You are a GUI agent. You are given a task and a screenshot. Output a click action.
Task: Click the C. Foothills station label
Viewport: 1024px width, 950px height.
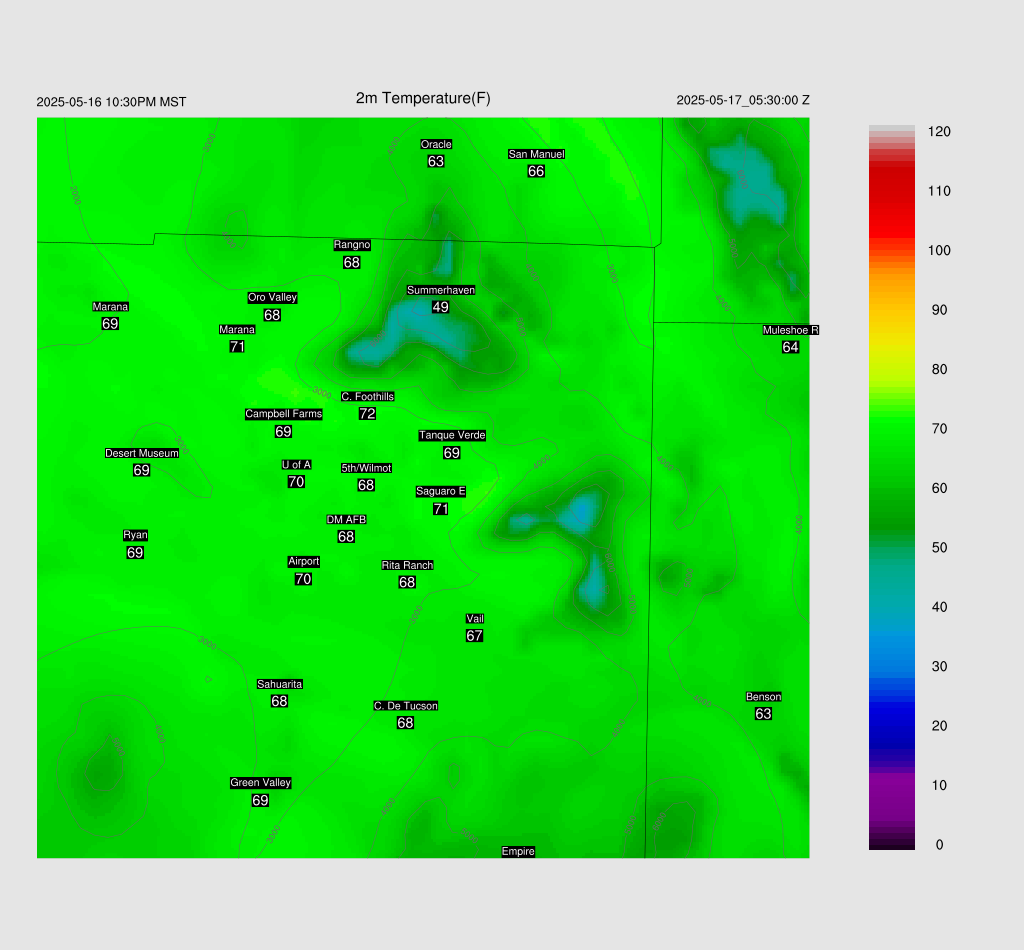click(x=368, y=396)
